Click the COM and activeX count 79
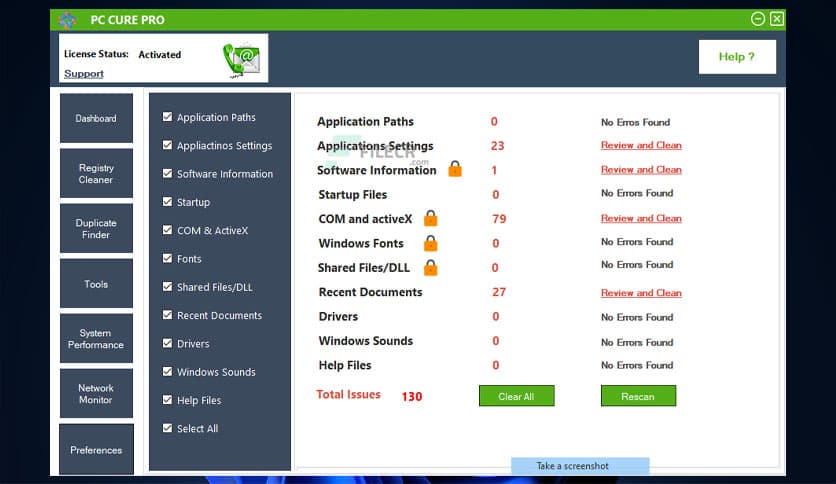The image size is (836, 484). [499, 219]
